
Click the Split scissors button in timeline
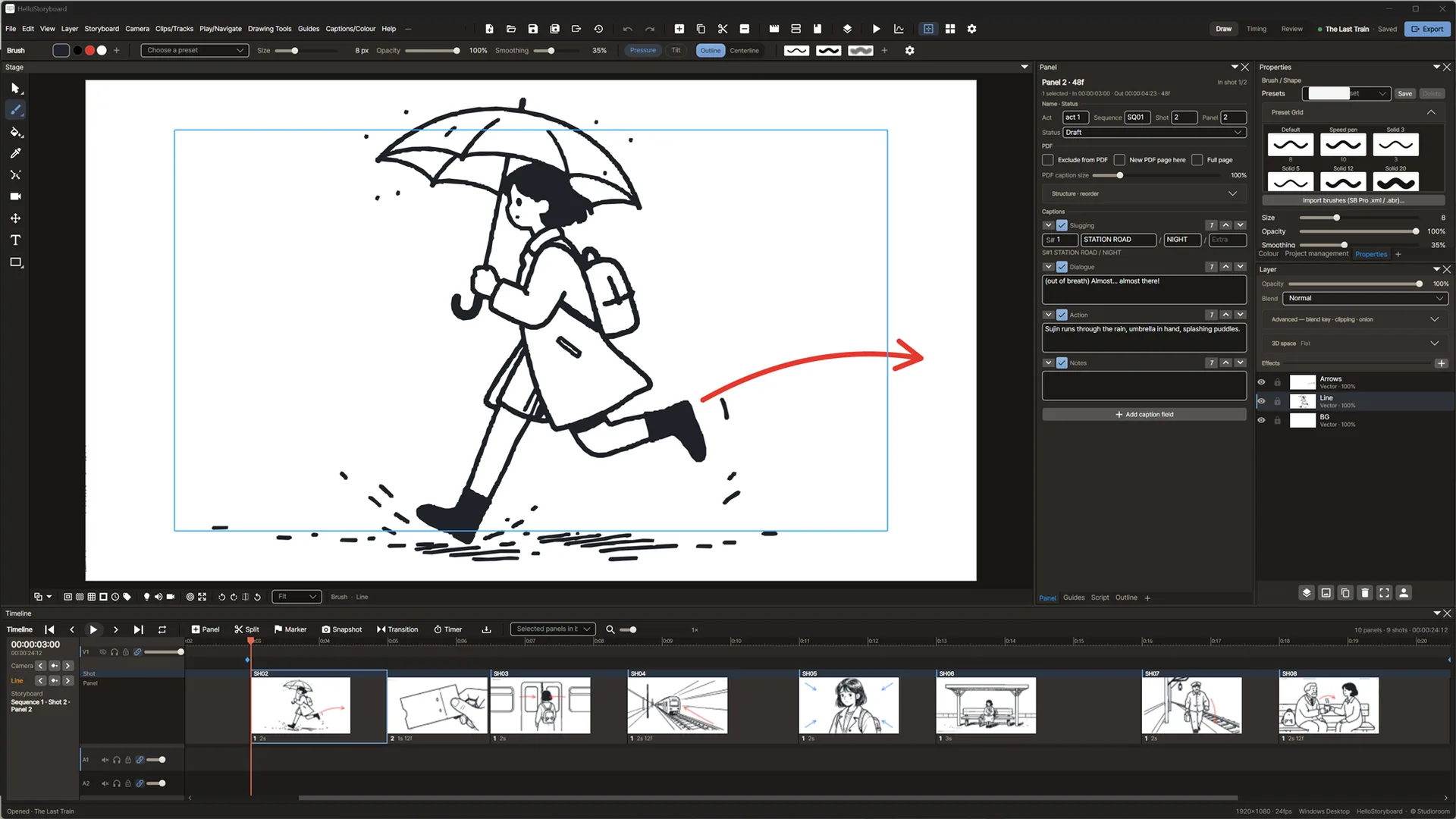coord(247,629)
